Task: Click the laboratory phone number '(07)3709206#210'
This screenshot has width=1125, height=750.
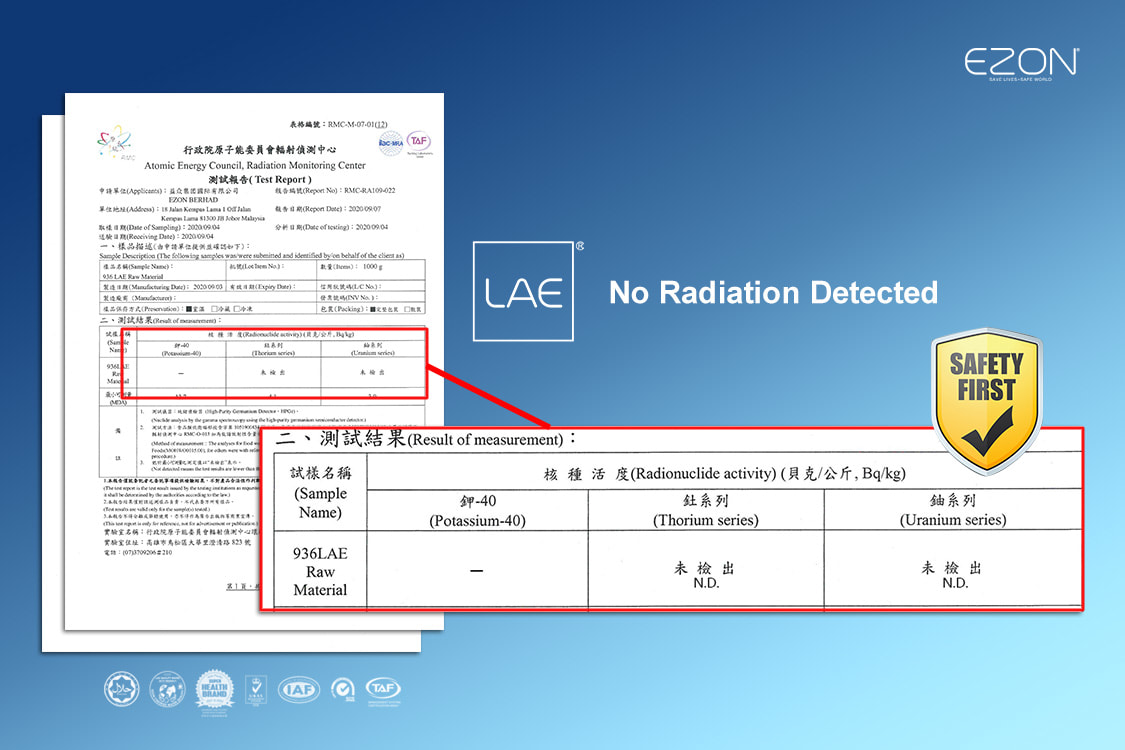Action: (146, 553)
